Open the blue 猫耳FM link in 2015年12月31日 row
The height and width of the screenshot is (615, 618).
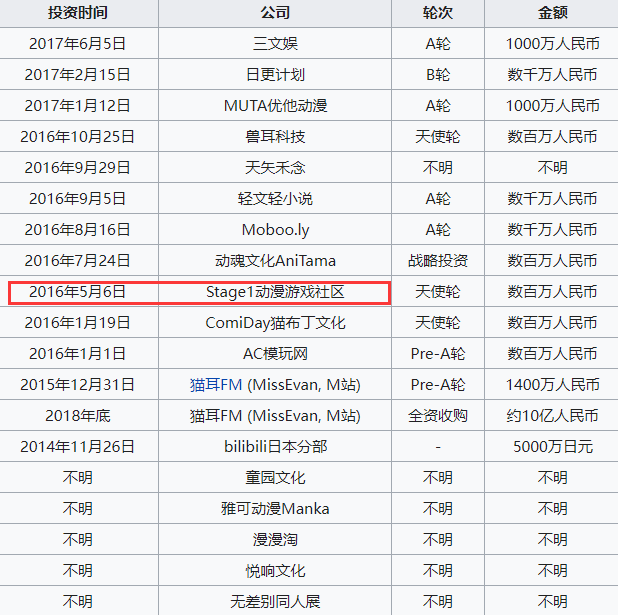point(216,385)
